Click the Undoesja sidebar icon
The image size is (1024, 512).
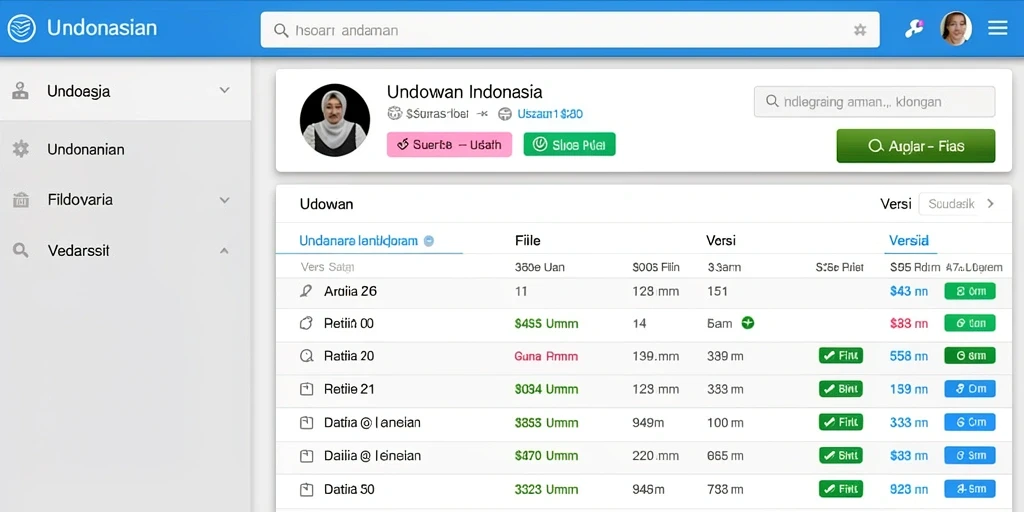[20, 91]
